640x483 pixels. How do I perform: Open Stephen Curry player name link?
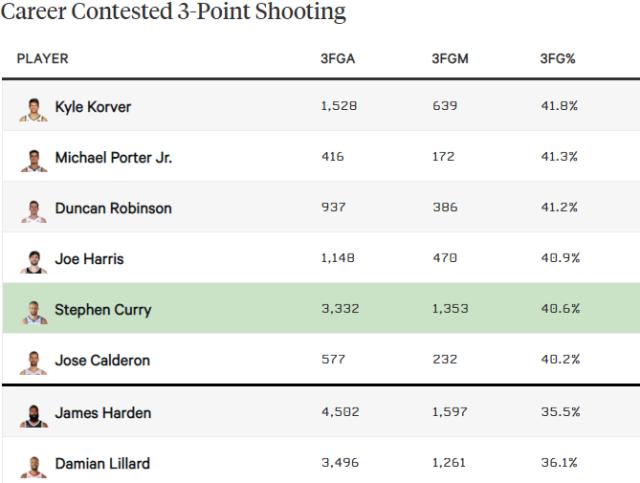click(x=103, y=310)
